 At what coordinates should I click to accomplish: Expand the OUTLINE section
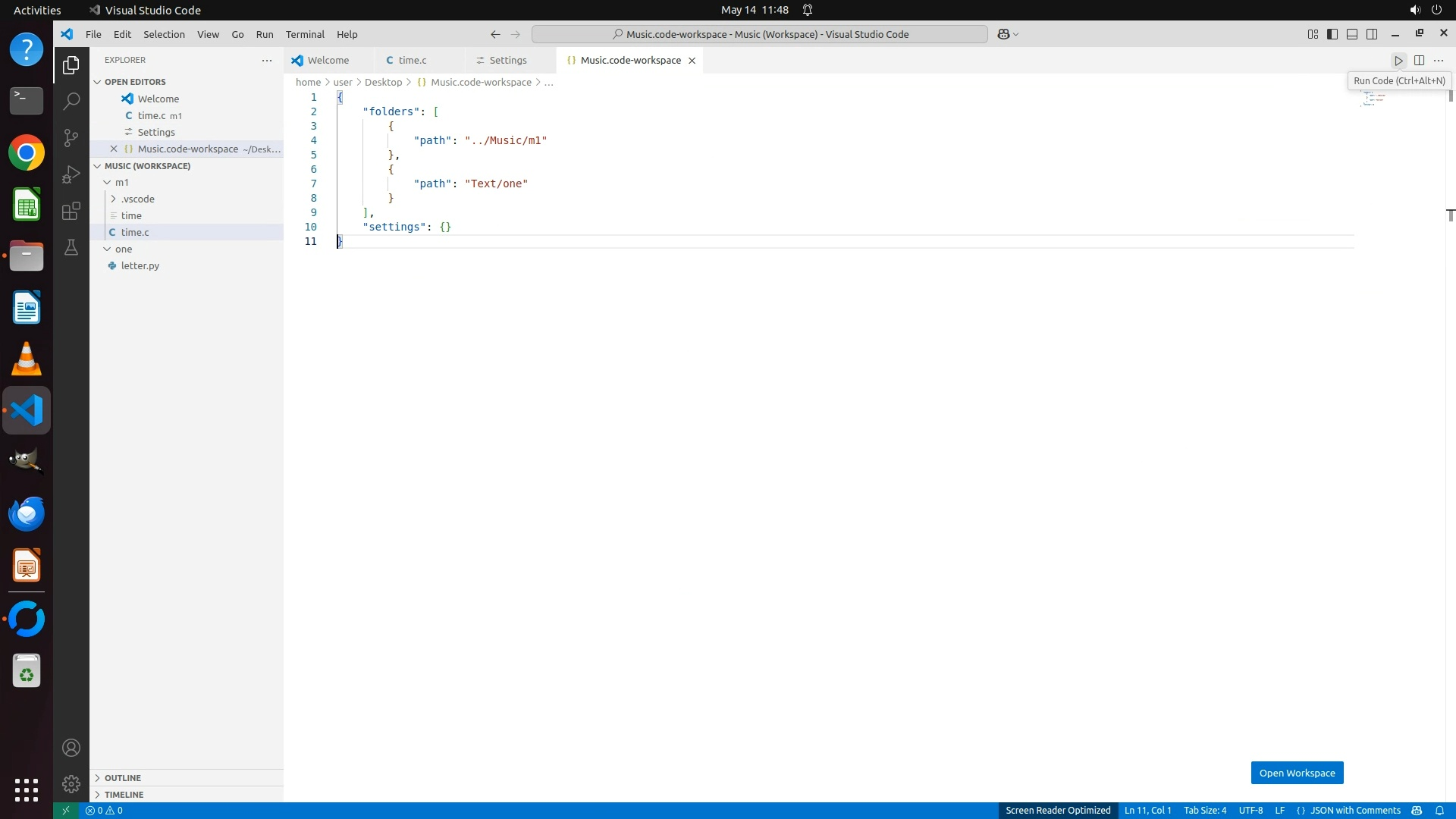pyautogui.click(x=123, y=778)
